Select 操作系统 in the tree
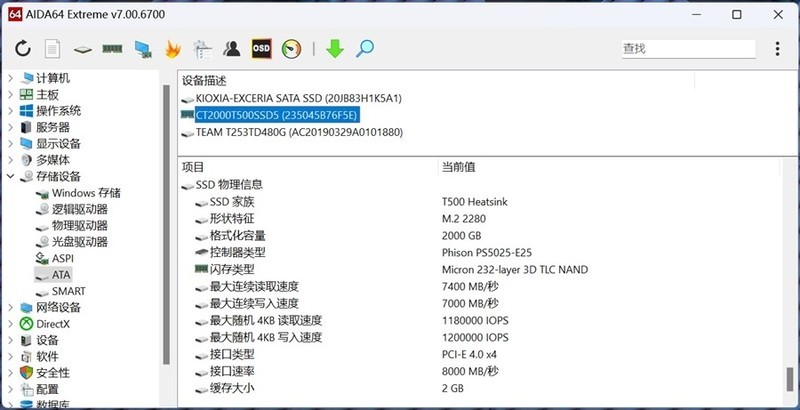 point(58,111)
